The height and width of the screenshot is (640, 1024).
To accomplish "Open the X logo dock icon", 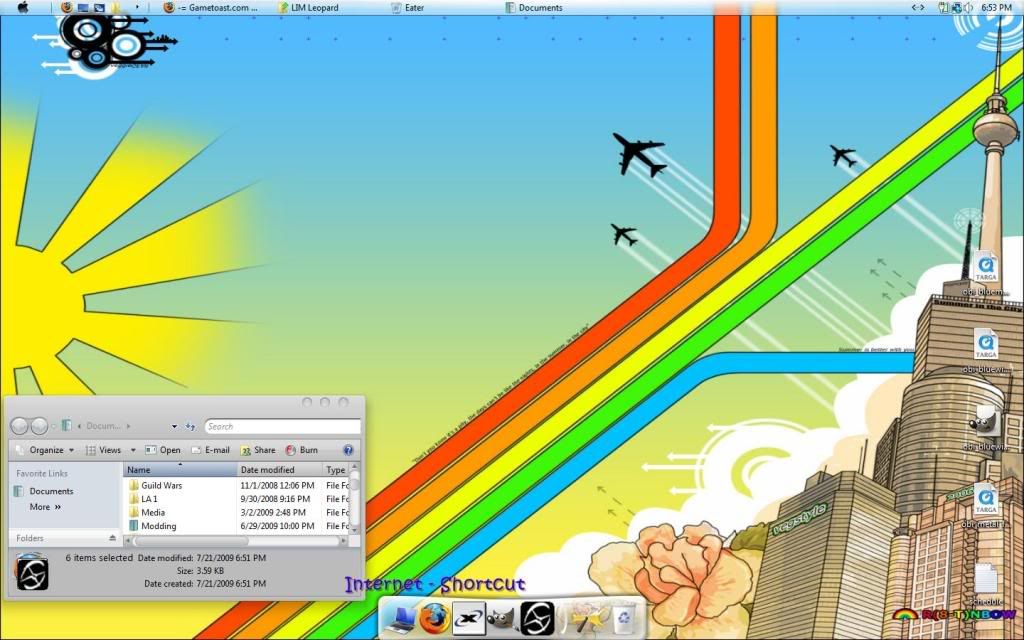I will [469, 618].
